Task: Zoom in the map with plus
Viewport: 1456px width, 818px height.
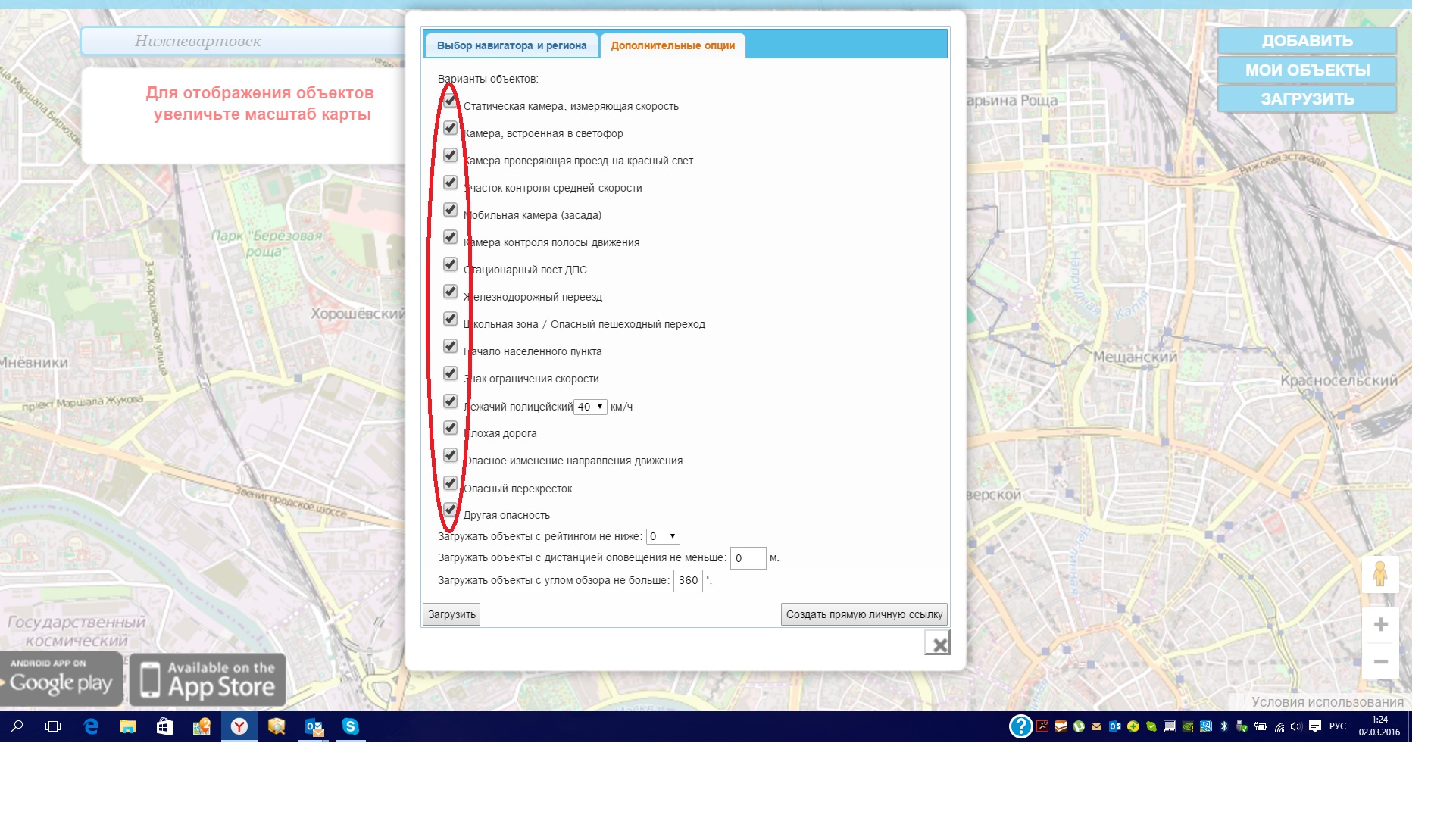Action: click(1380, 625)
